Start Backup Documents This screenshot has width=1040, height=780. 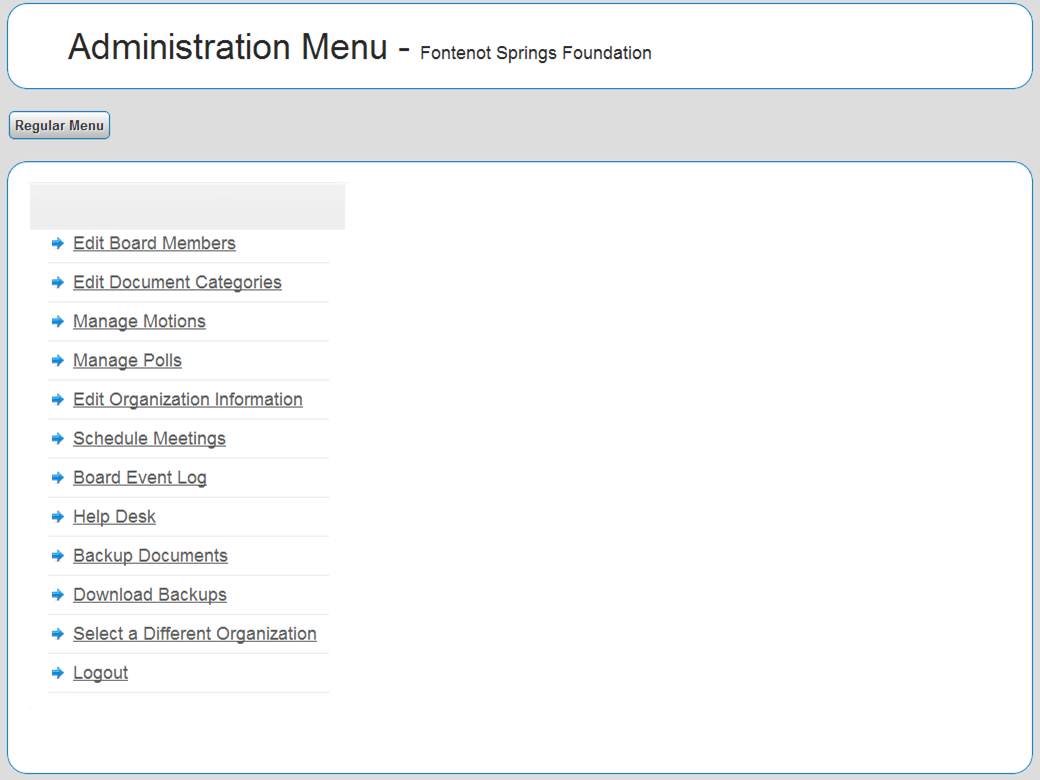click(x=150, y=555)
